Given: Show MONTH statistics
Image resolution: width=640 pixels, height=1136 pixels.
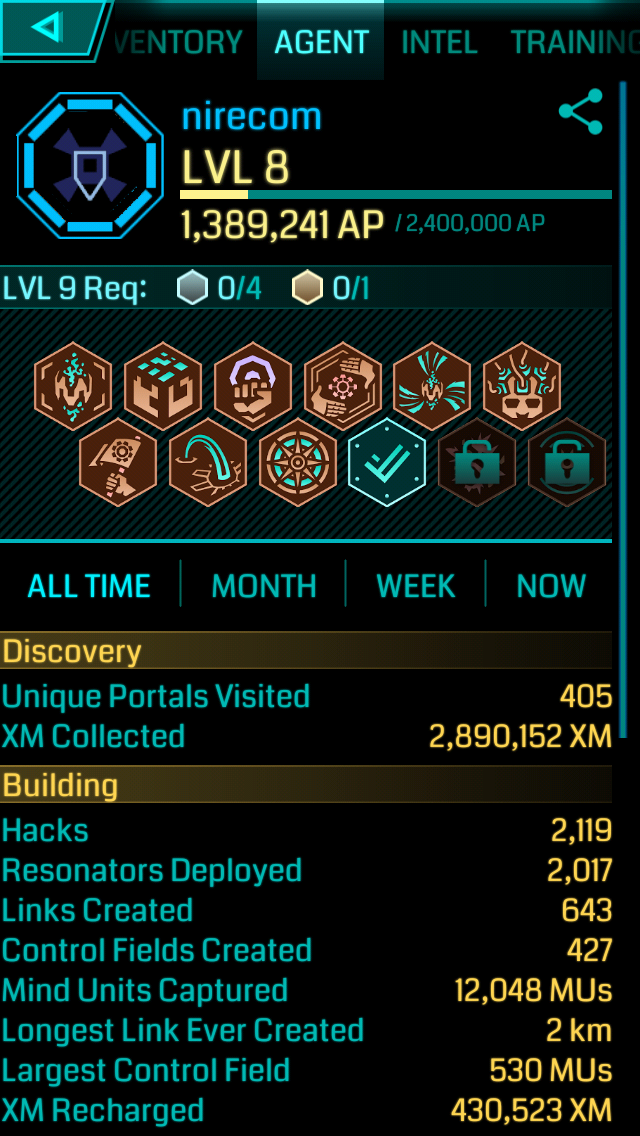Looking at the screenshot, I should coord(264,585).
